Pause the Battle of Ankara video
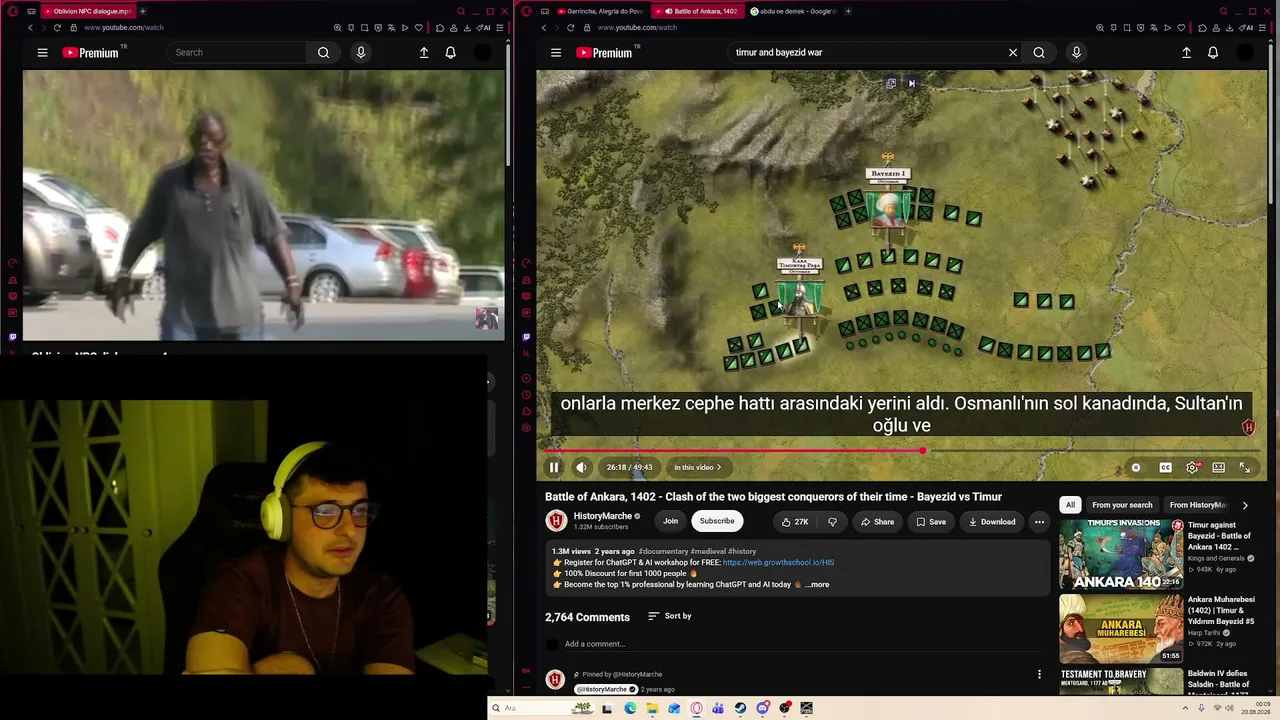1280x720 pixels. point(554,467)
